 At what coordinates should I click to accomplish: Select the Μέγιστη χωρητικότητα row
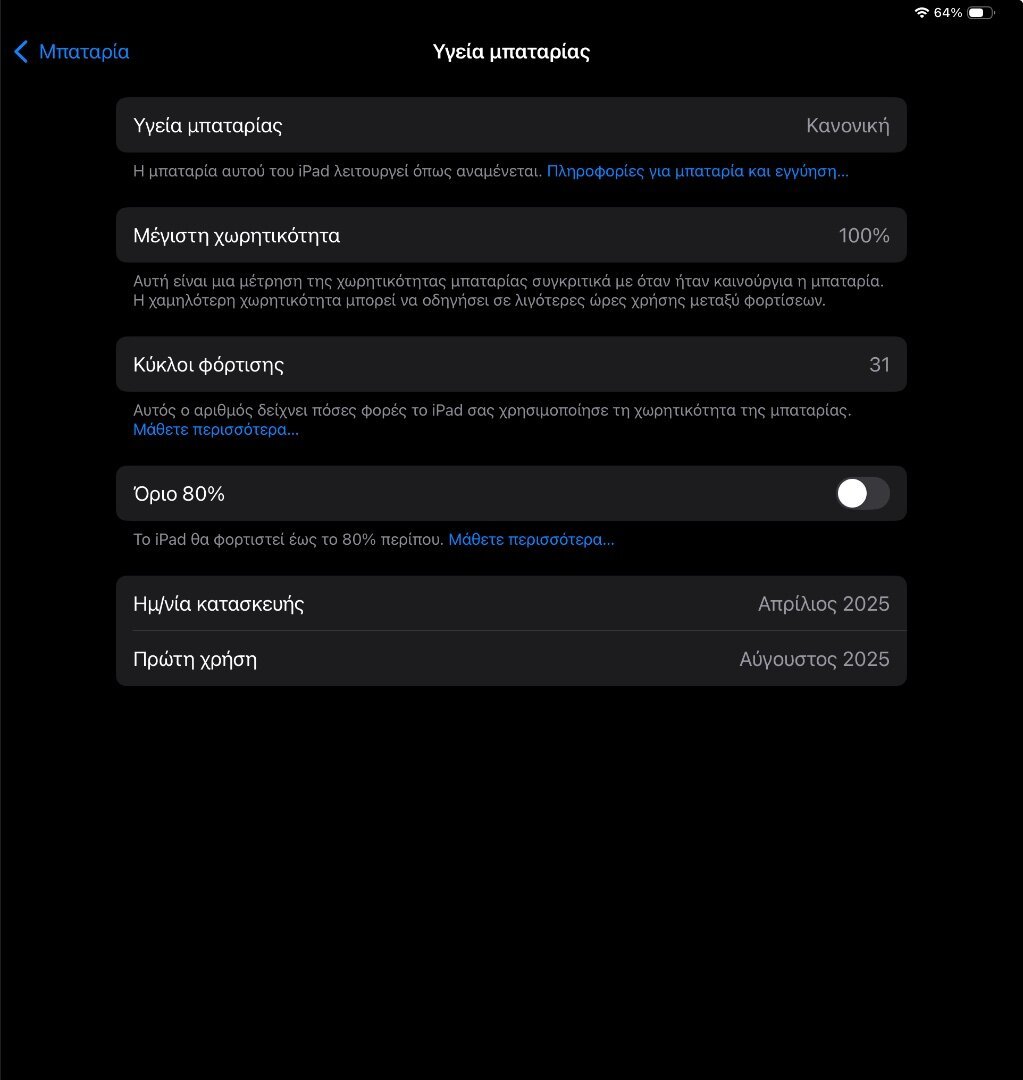tap(511, 235)
